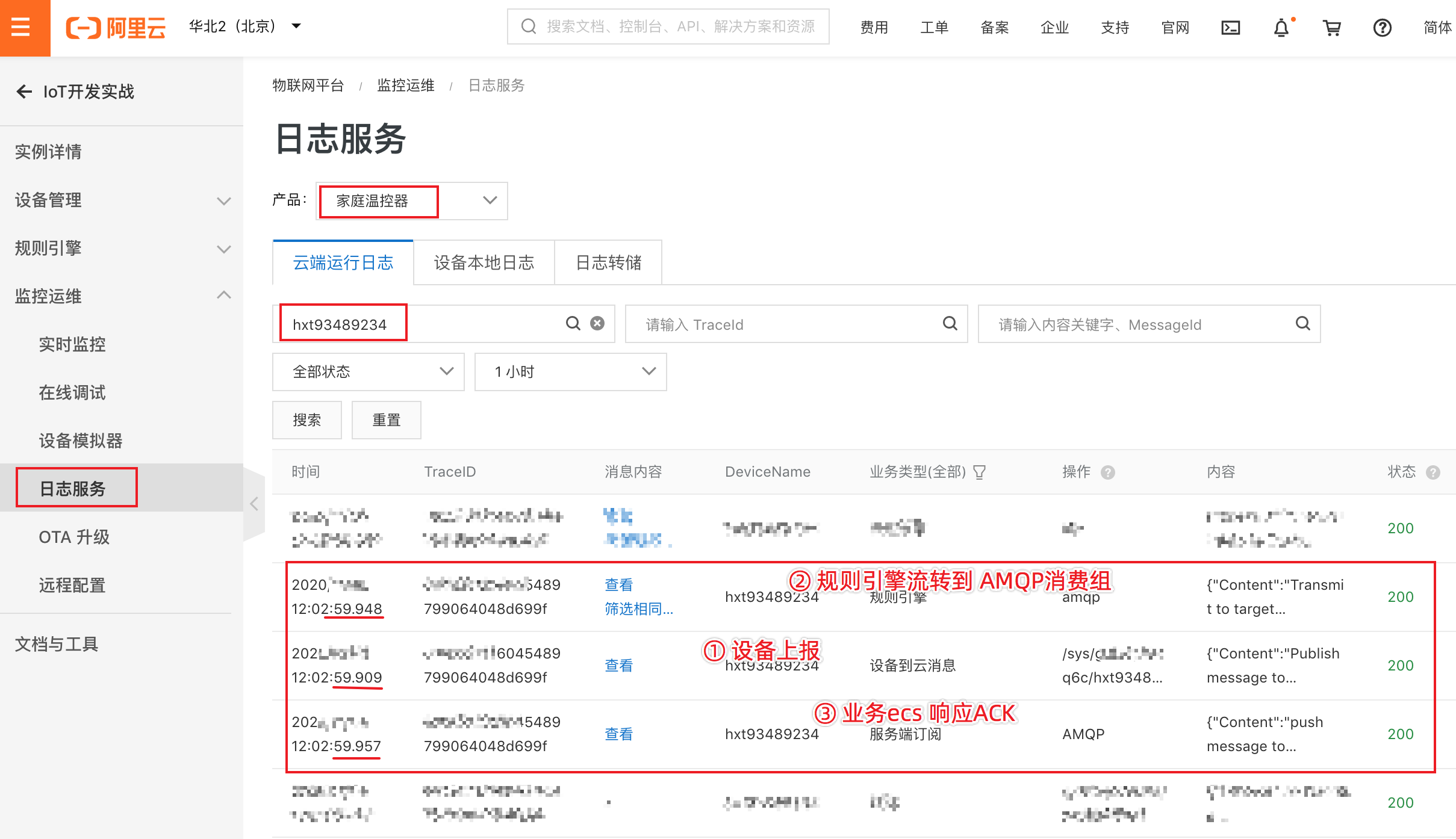1456x839 pixels.
Task: Clear the hxt93489234 device name field
Action: click(x=597, y=324)
